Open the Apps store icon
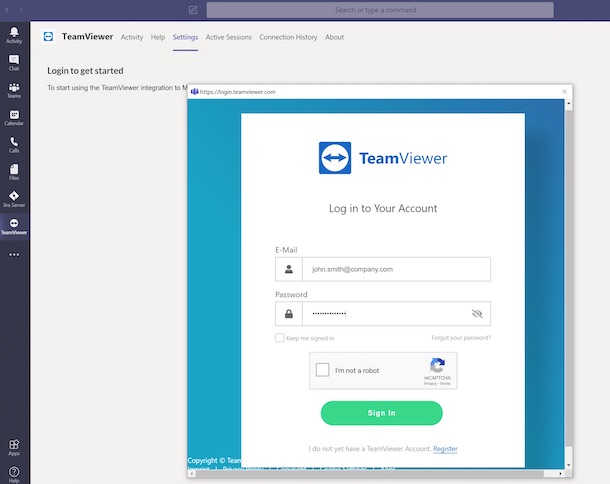The width and height of the screenshot is (610, 484). 14,446
